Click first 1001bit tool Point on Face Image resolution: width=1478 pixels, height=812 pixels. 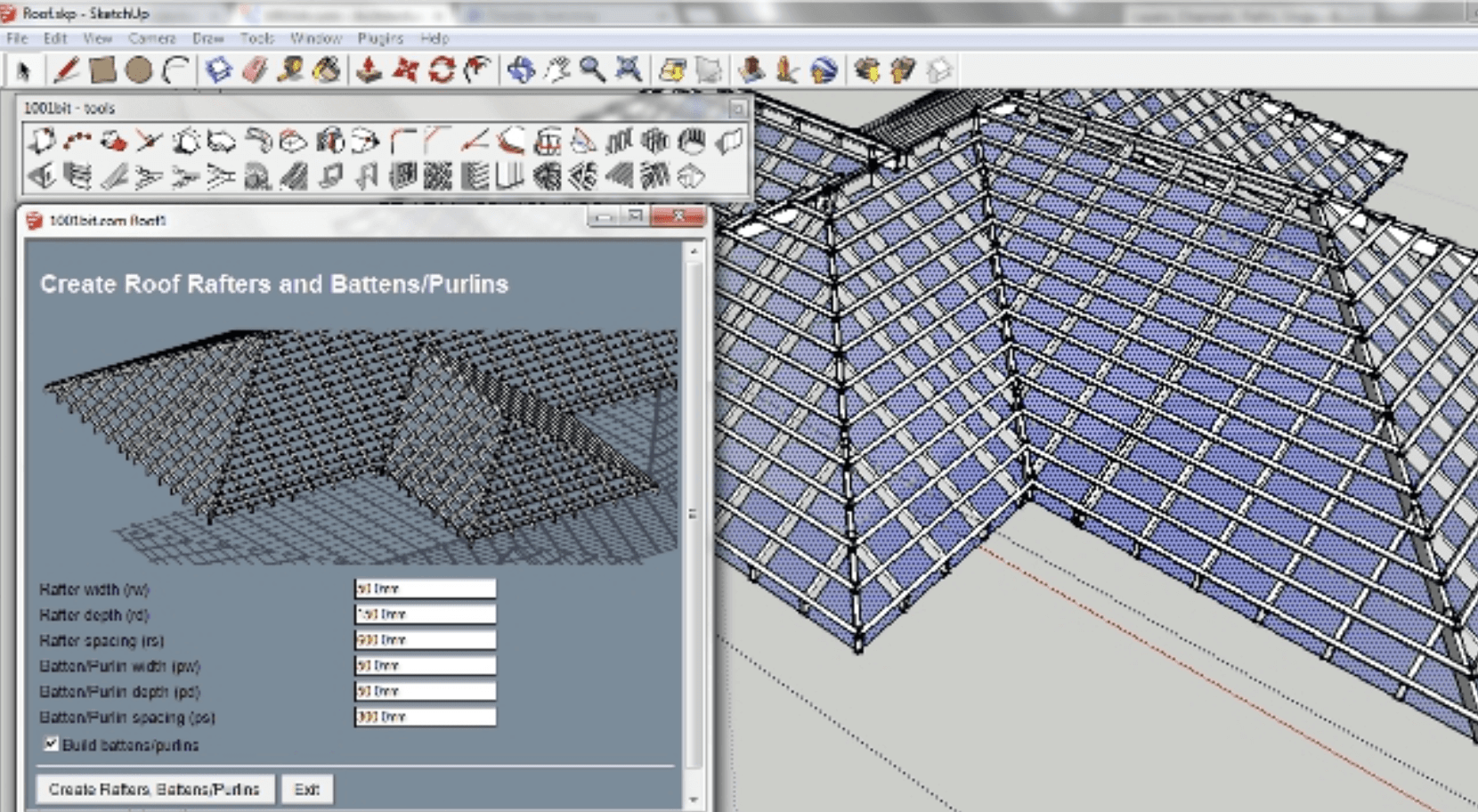(40, 141)
